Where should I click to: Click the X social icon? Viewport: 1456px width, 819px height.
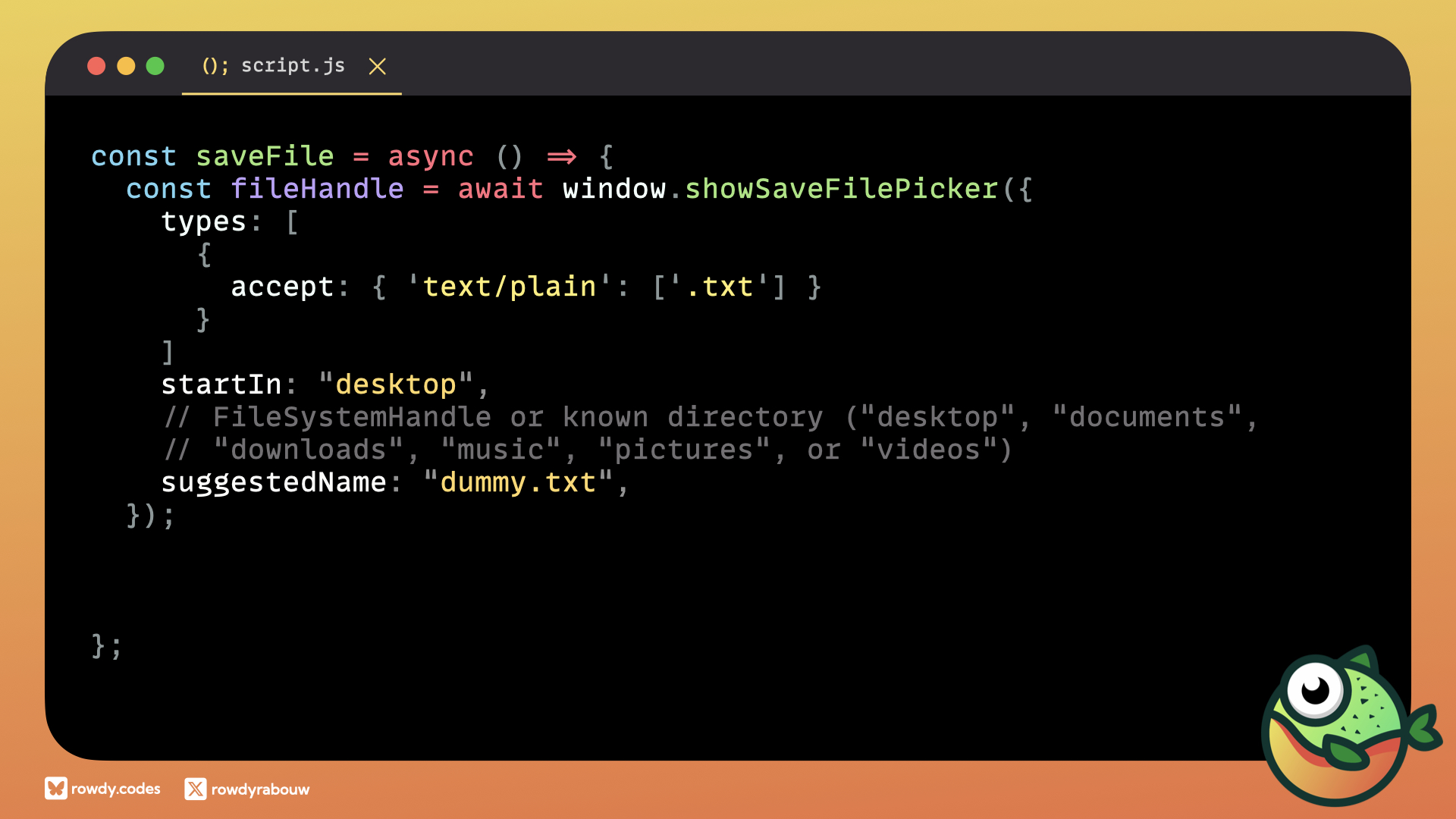tap(195, 789)
